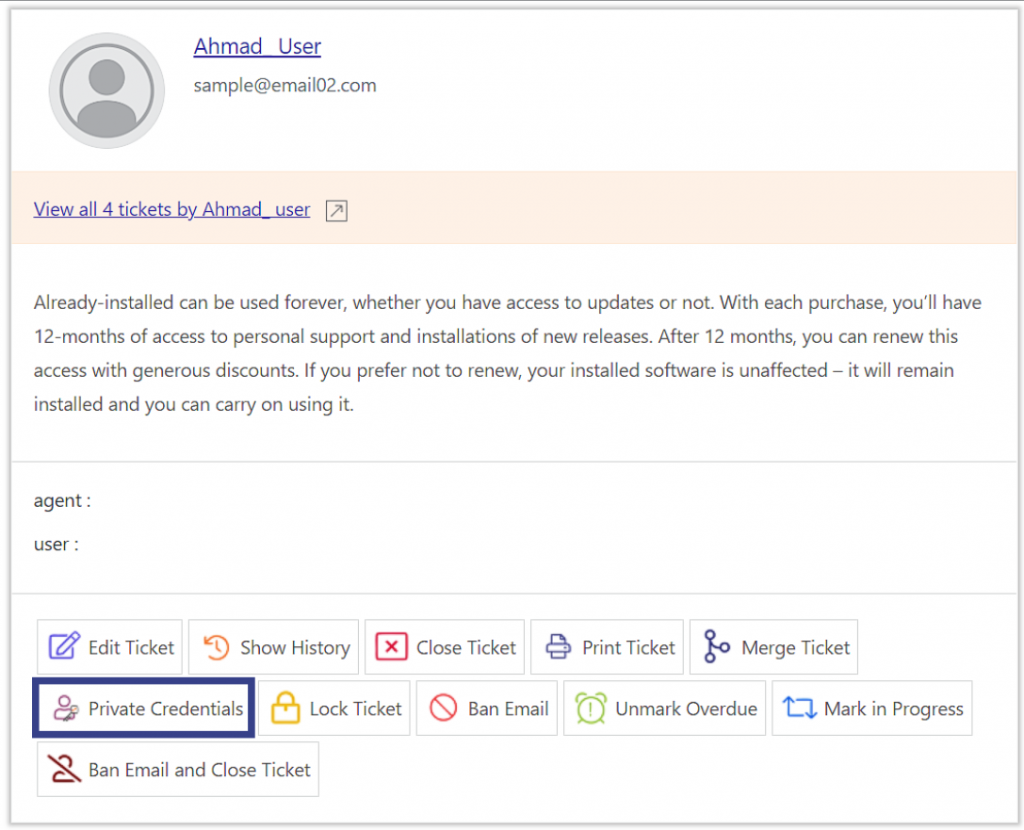The image size is (1024, 830).
Task: Open the Ahmad_User profile link
Action: [x=257, y=46]
